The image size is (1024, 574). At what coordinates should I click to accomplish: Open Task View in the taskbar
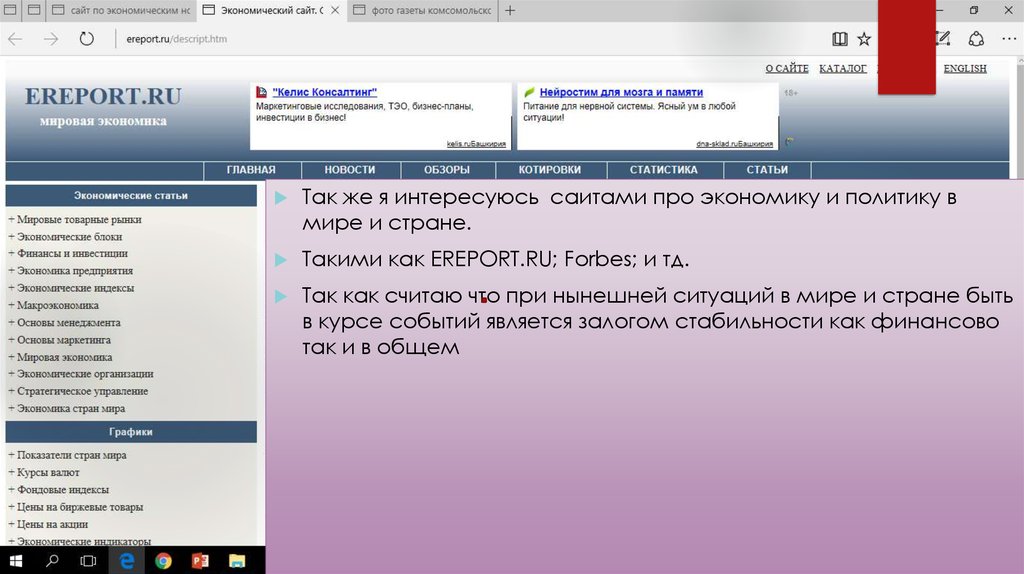pos(88,561)
